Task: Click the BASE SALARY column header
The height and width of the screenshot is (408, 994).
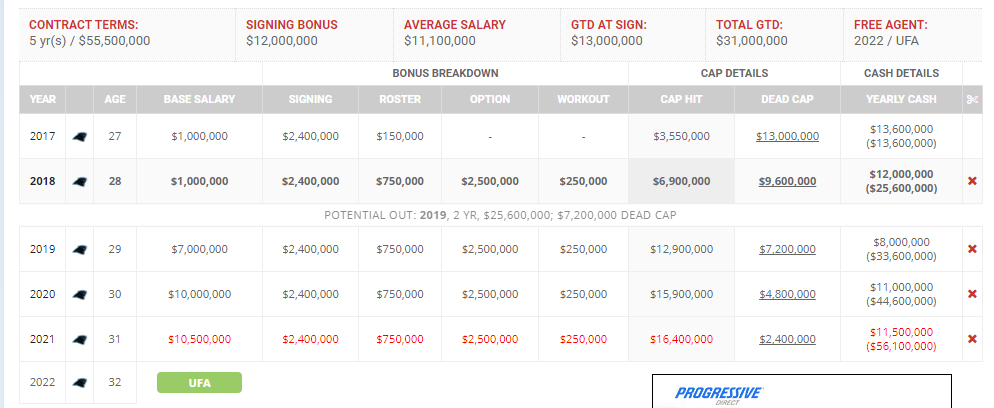Action: (199, 99)
